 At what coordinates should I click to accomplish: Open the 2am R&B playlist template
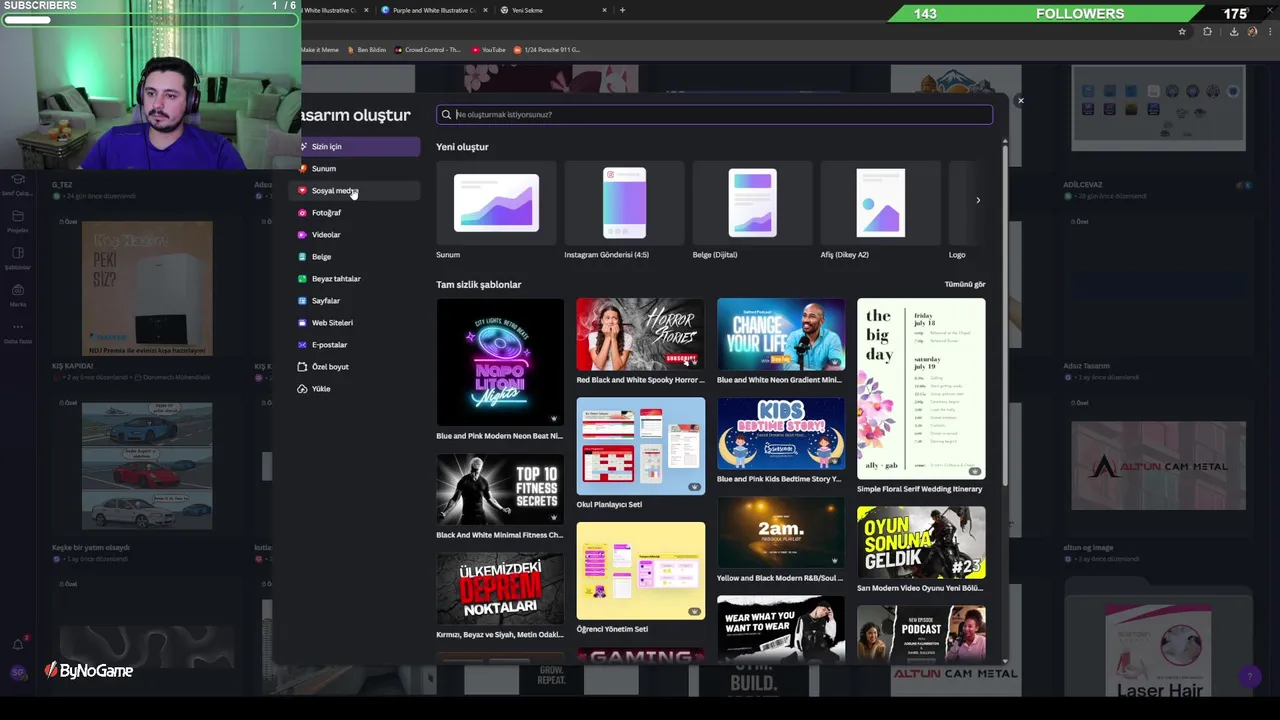click(x=781, y=533)
